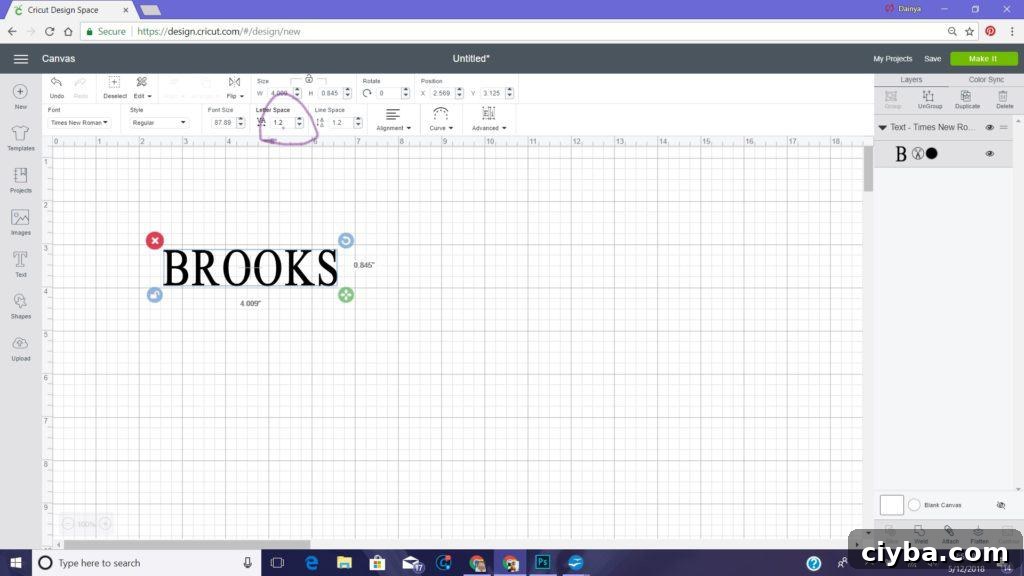This screenshot has height=576, width=1024.
Task: Open File Explorer from taskbar
Action: (344, 562)
